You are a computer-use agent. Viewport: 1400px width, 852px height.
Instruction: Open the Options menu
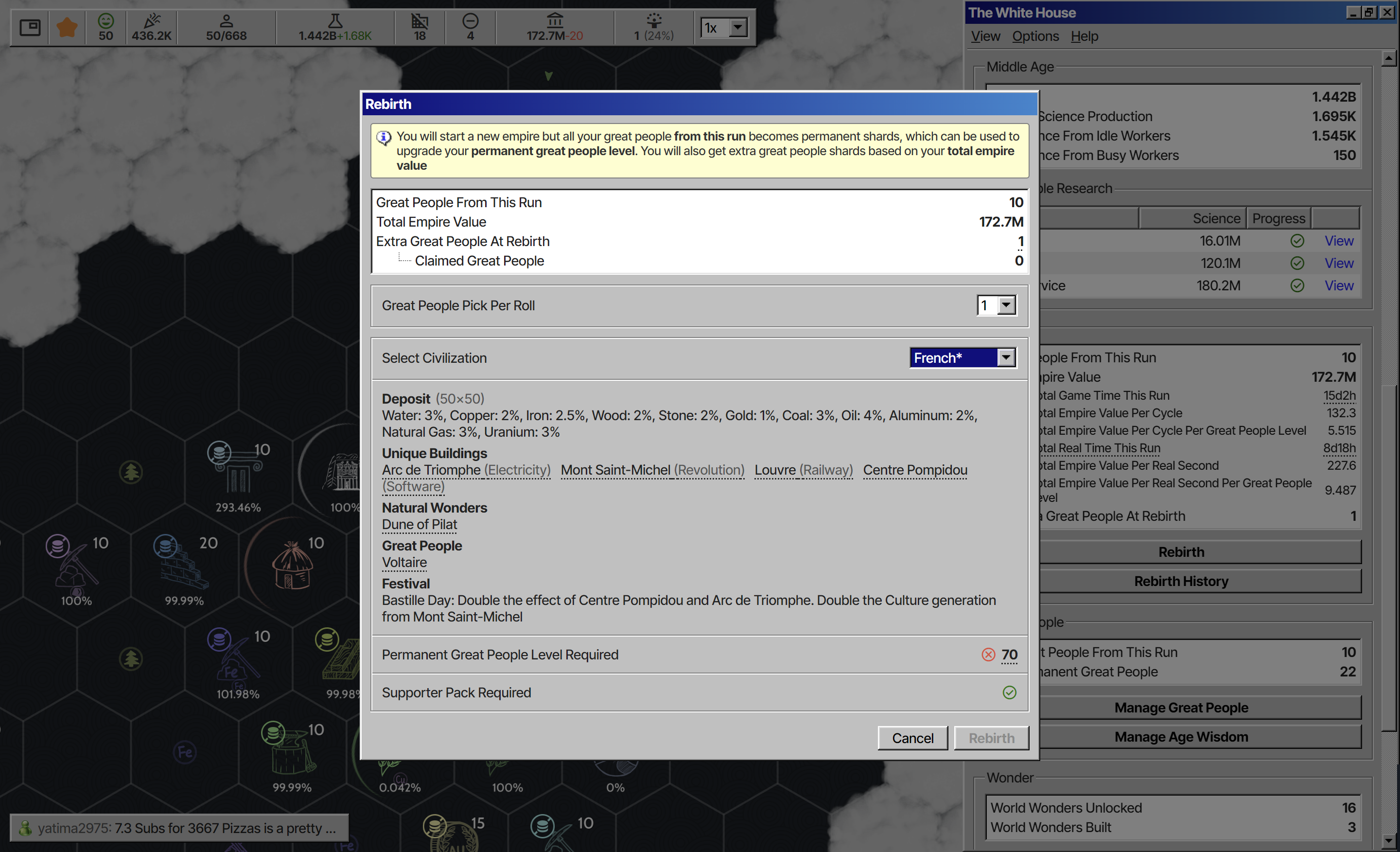point(1035,36)
